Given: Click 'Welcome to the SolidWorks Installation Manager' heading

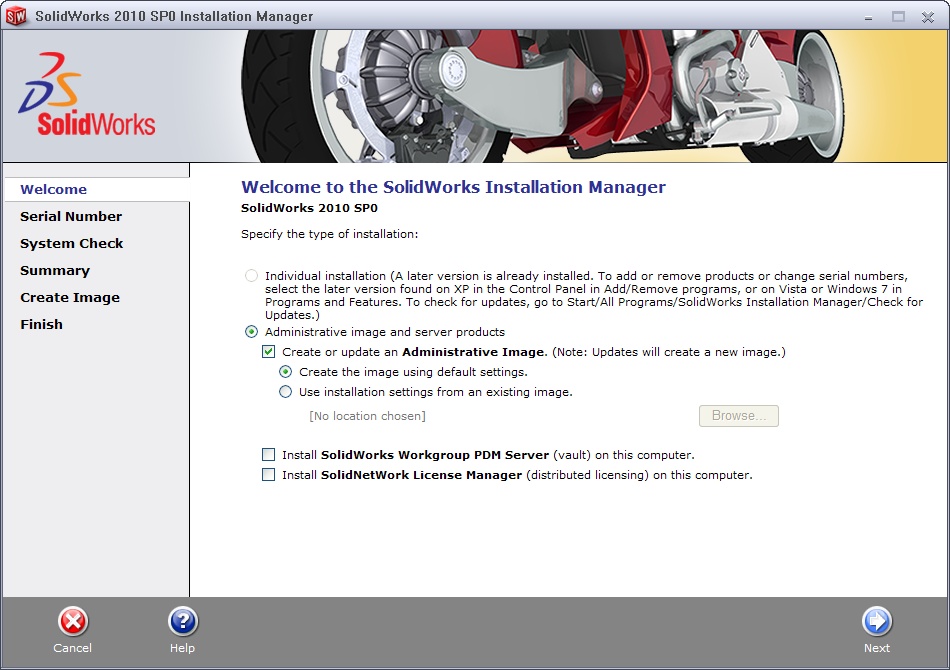Looking at the screenshot, I should coord(453,187).
